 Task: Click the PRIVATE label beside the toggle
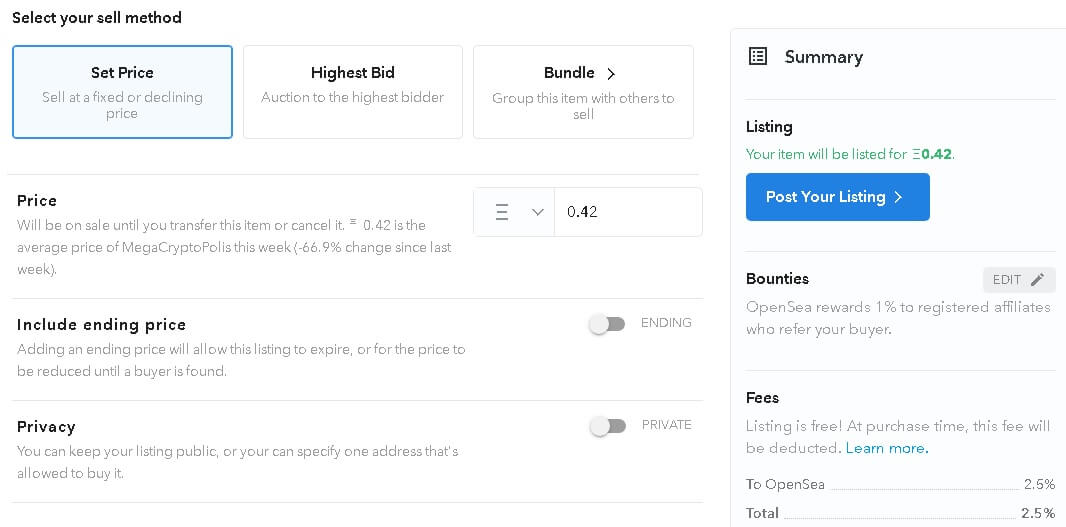pyautogui.click(x=667, y=425)
